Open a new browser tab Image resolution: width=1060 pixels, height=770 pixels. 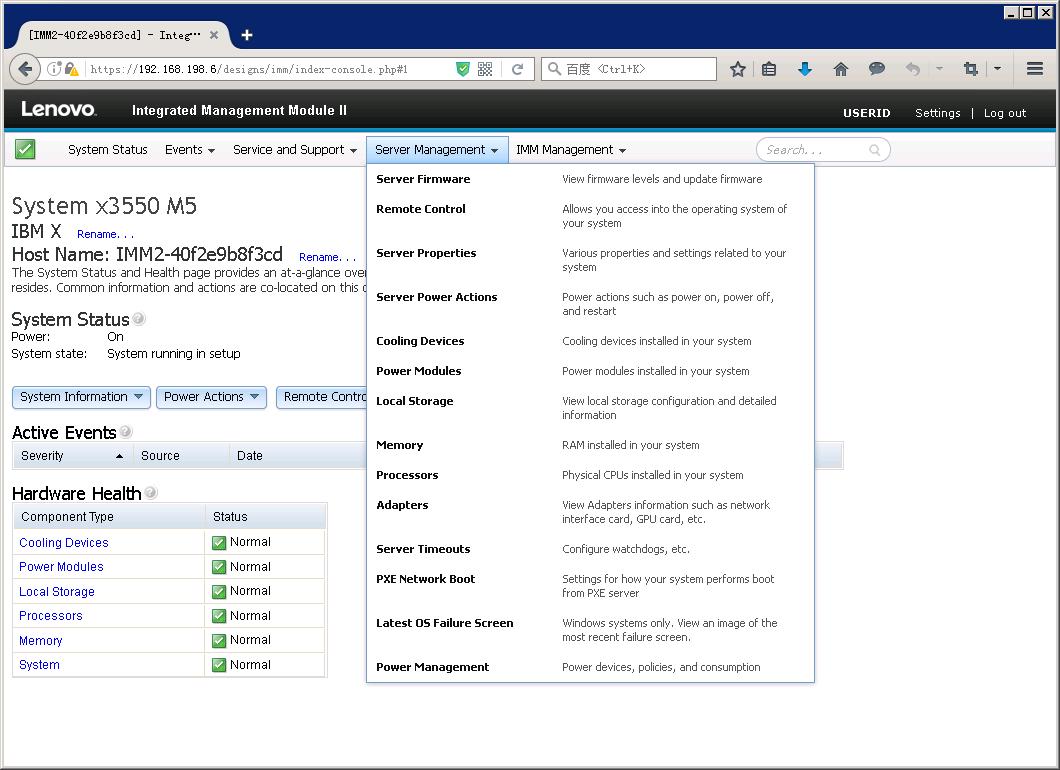(x=246, y=35)
